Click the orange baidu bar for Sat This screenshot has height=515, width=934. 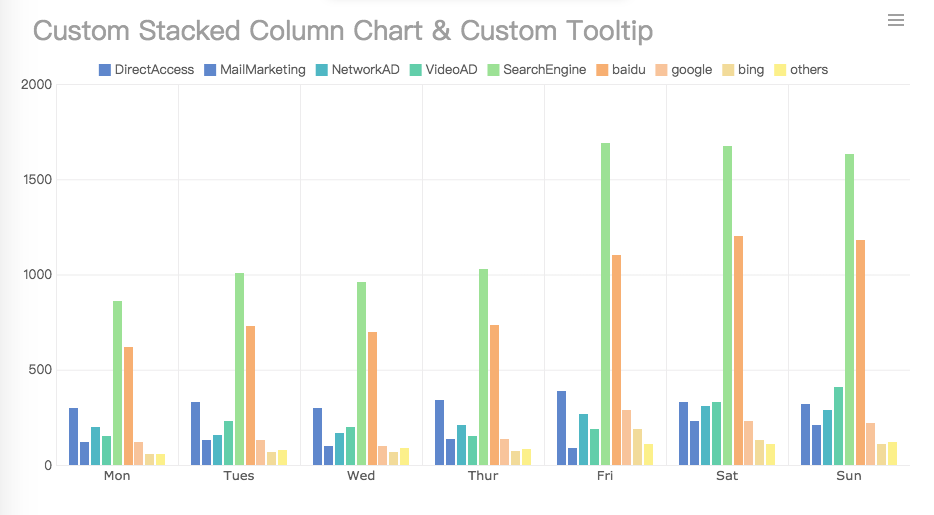pyautogui.click(x=738, y=350)
